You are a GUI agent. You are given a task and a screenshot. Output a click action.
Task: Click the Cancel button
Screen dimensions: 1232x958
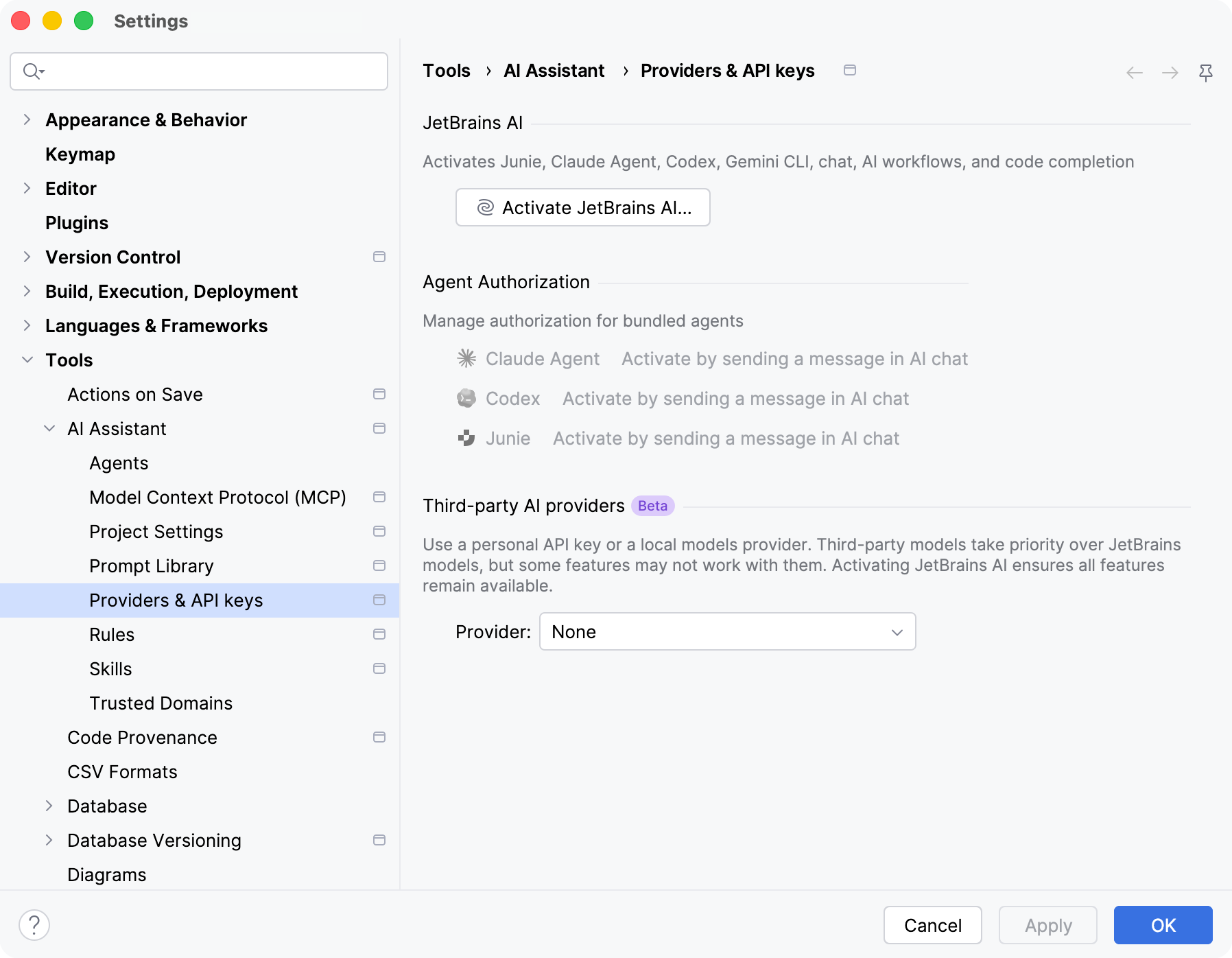click(x=933, y=925)
